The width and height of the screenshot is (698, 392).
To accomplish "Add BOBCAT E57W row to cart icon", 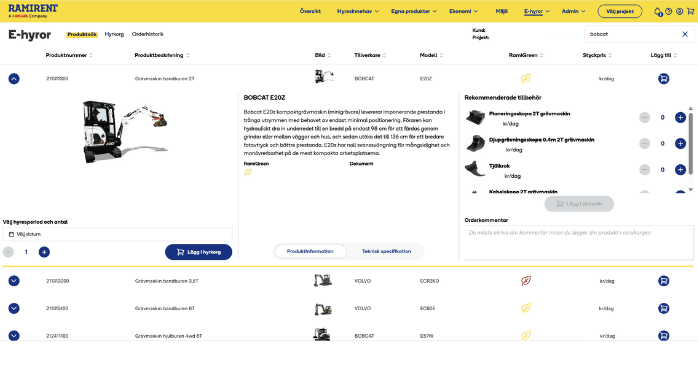I will pos(663,335).
